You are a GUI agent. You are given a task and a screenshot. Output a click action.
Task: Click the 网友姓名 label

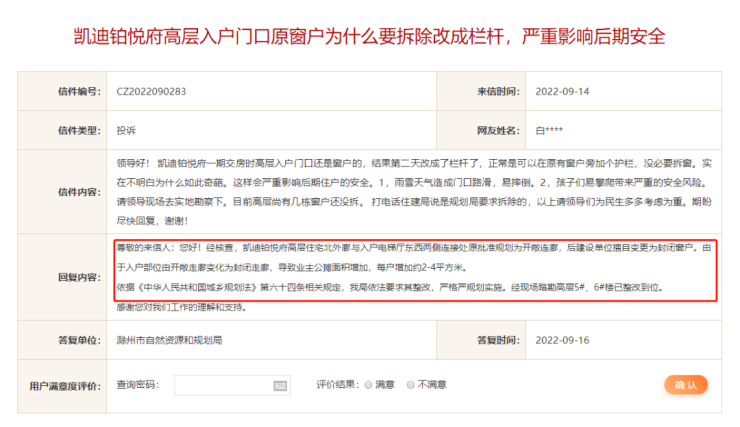498,131
